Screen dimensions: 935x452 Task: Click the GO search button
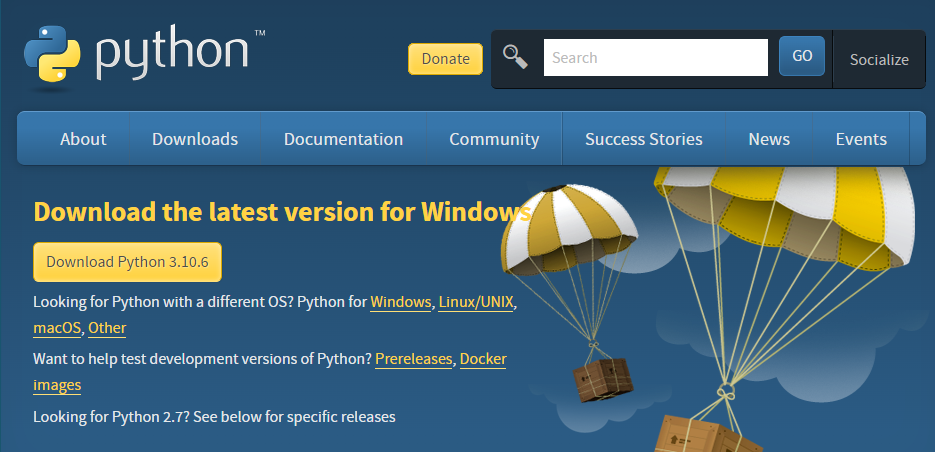point(802,56)
